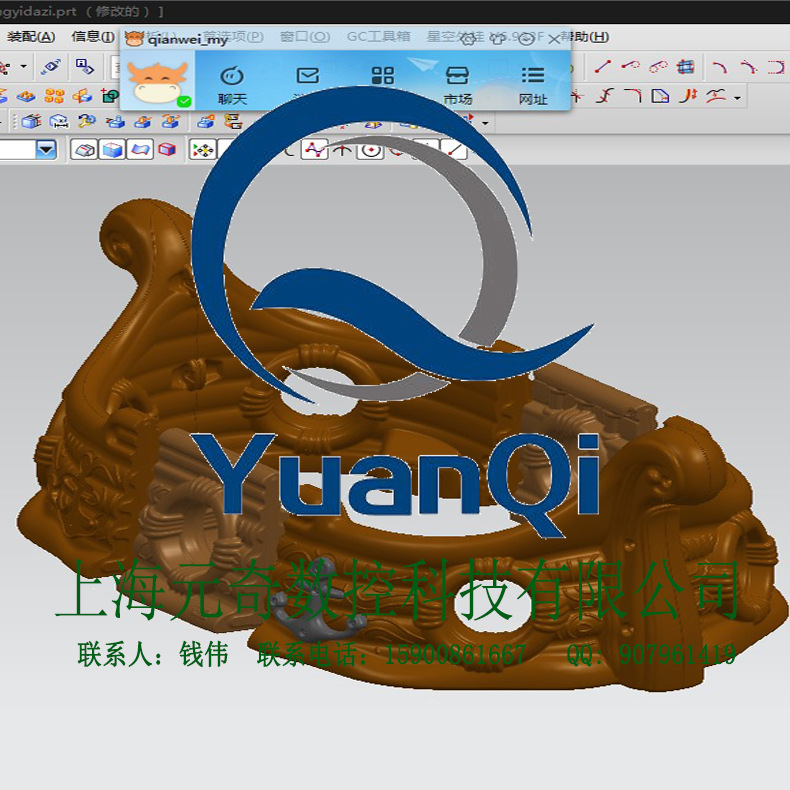Open the GC工具箱 menu
The height and width of the screenshot is (790, 790).
tap(378, 37)
